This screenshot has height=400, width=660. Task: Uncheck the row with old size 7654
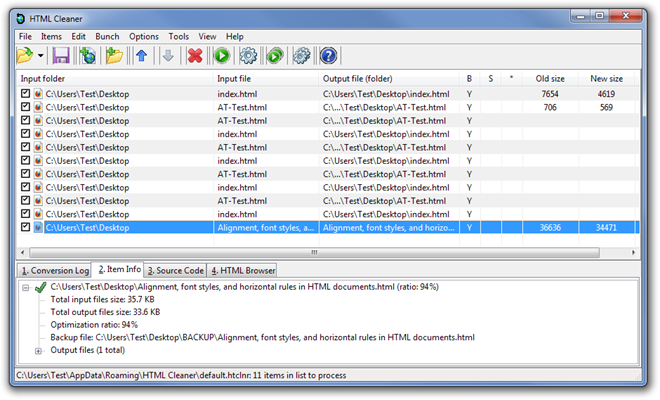(25, 93)
